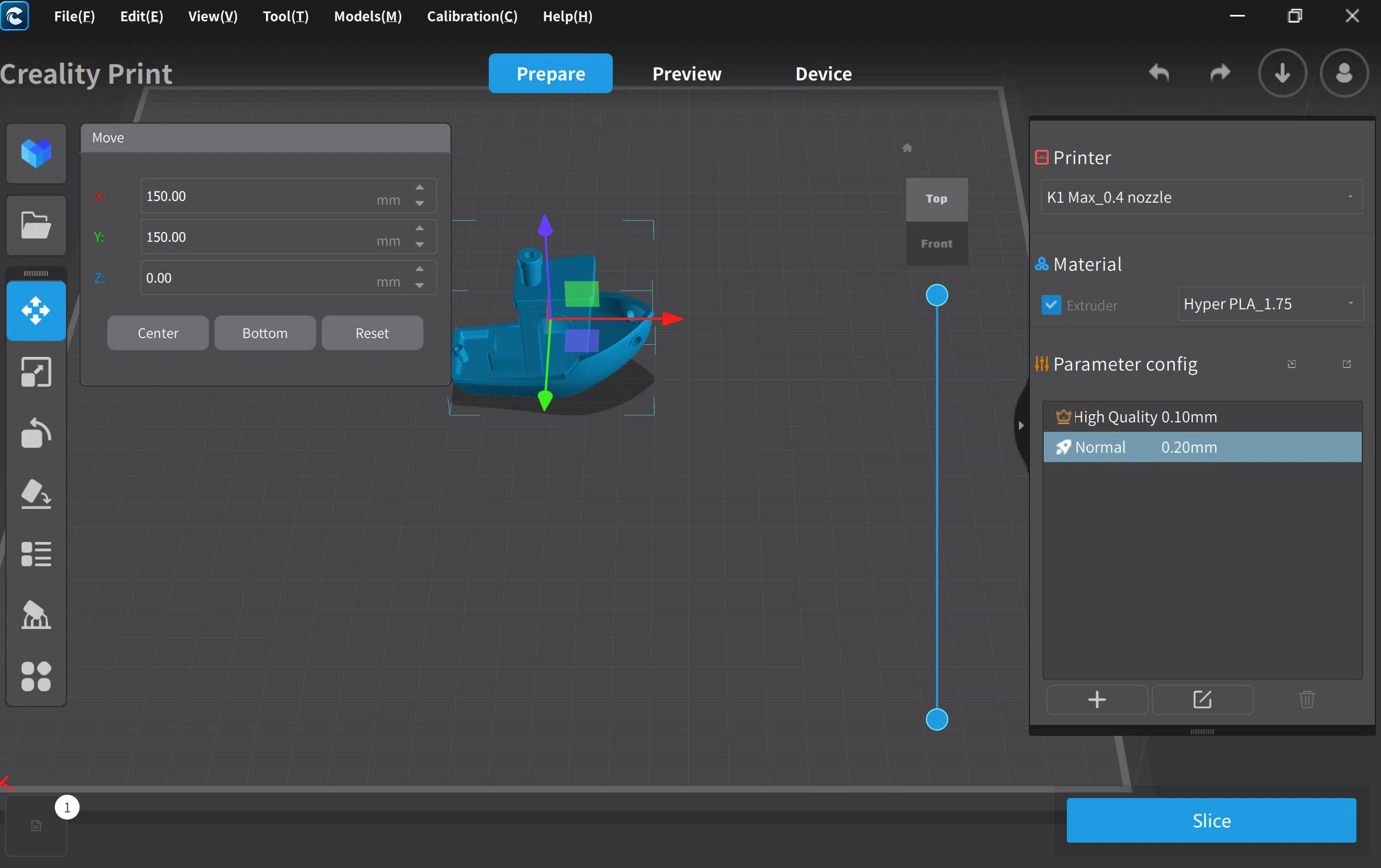The width and height of the screenshot is (1381, 868).
Task: Click the Reset button
Action: [372, 333]
